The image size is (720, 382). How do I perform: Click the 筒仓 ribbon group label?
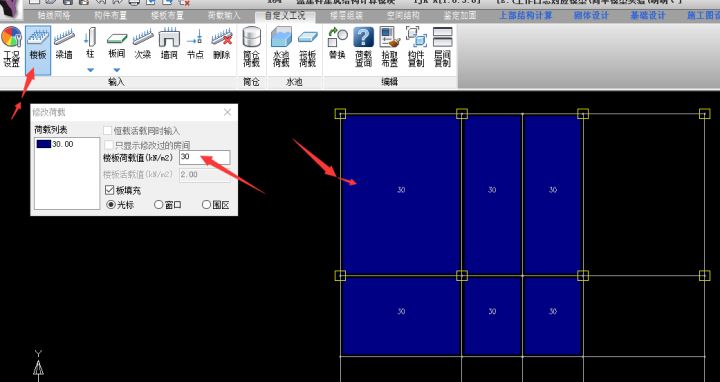point(251,82)
